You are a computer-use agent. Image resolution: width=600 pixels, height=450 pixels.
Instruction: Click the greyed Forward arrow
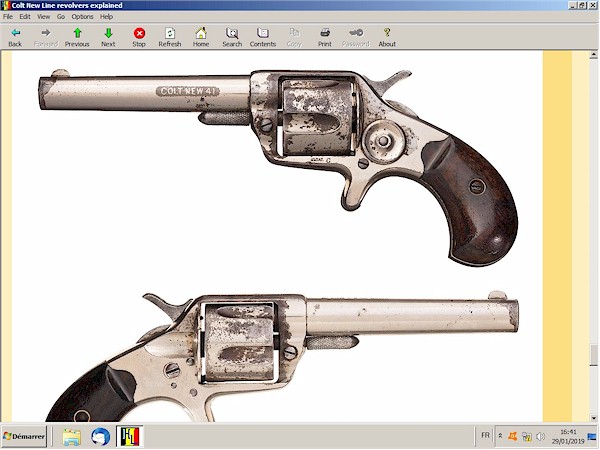click(46, 37)
